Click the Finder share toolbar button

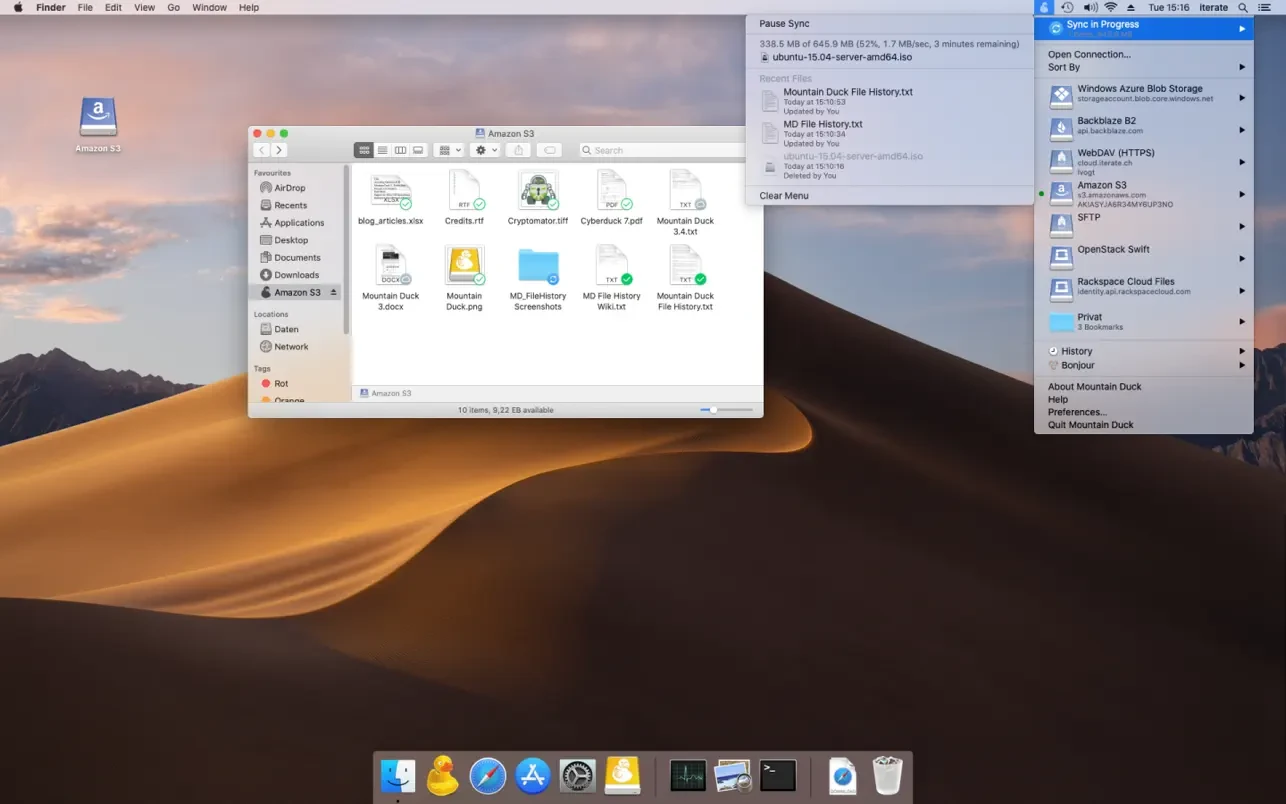coord(518,150)
